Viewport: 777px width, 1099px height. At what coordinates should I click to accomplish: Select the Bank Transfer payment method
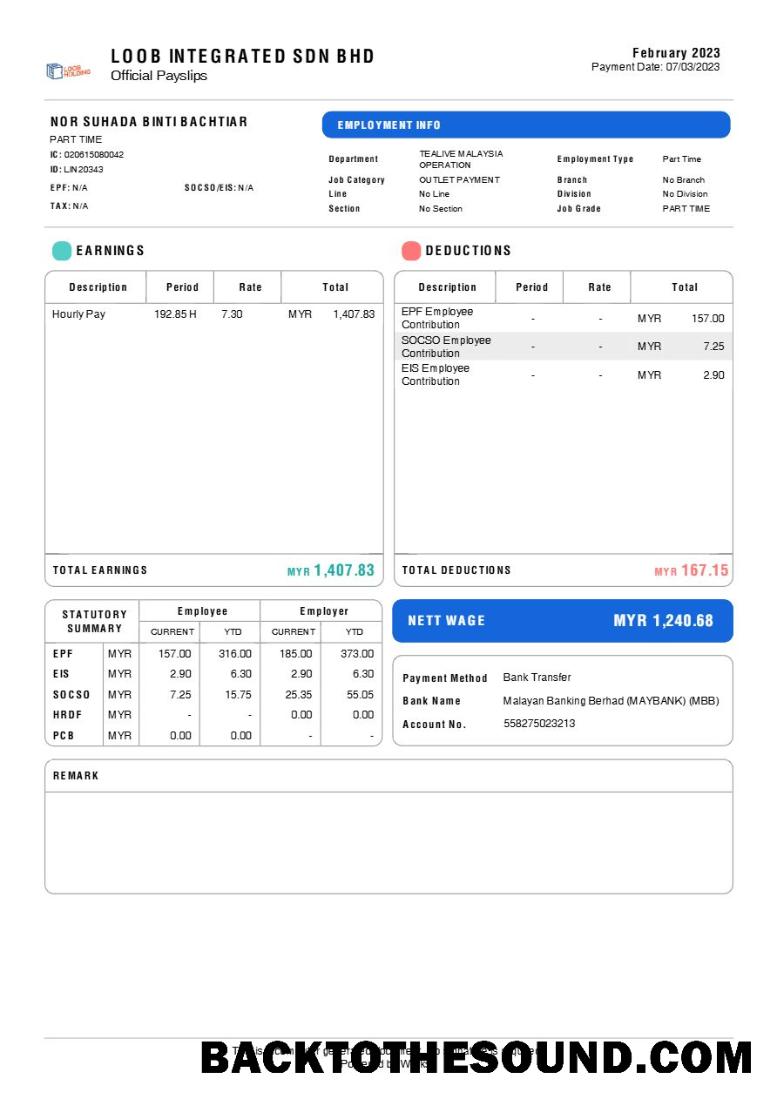pos(537,677)
